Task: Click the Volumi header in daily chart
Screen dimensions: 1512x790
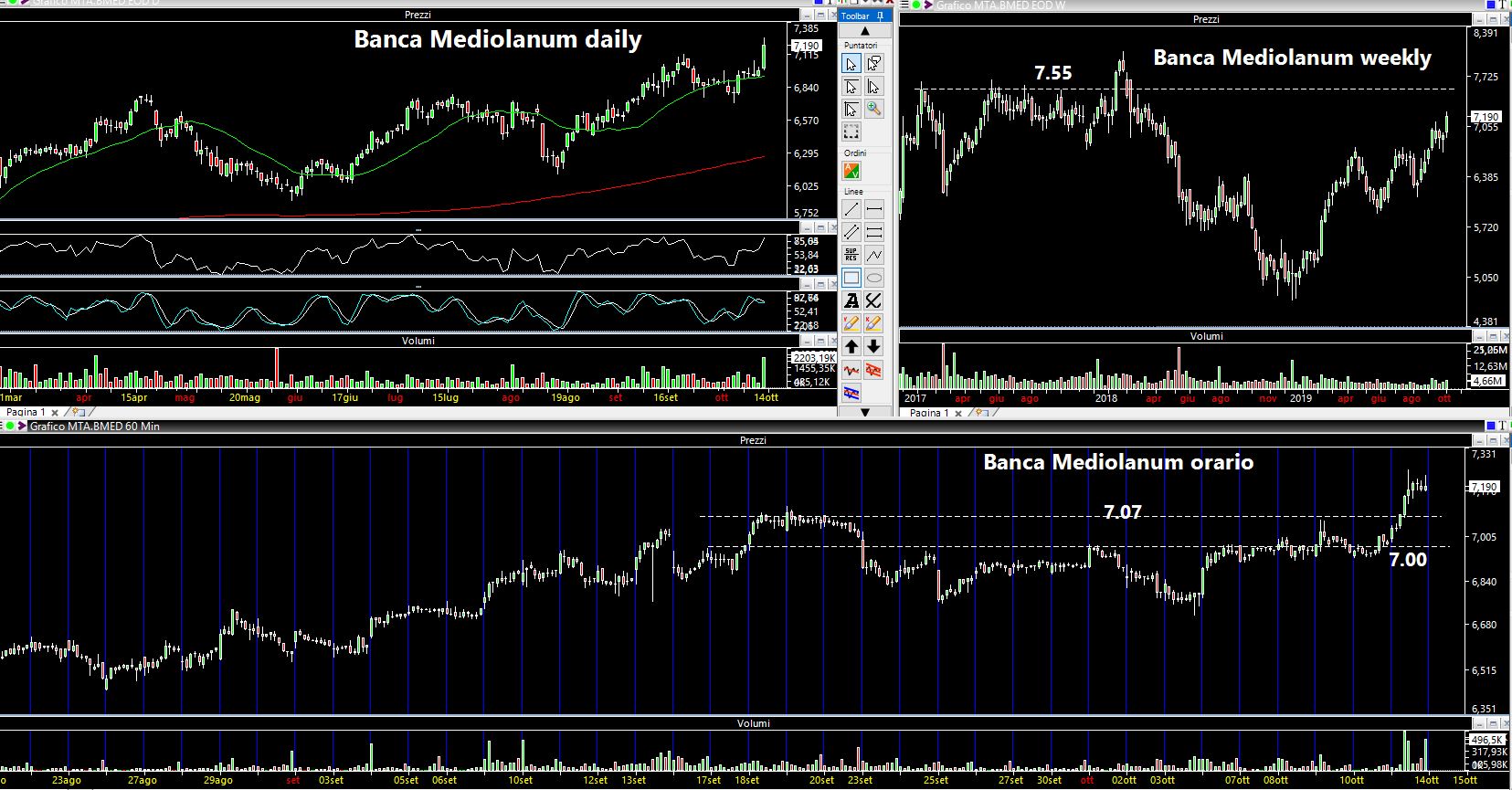Action: pos(418,341)
